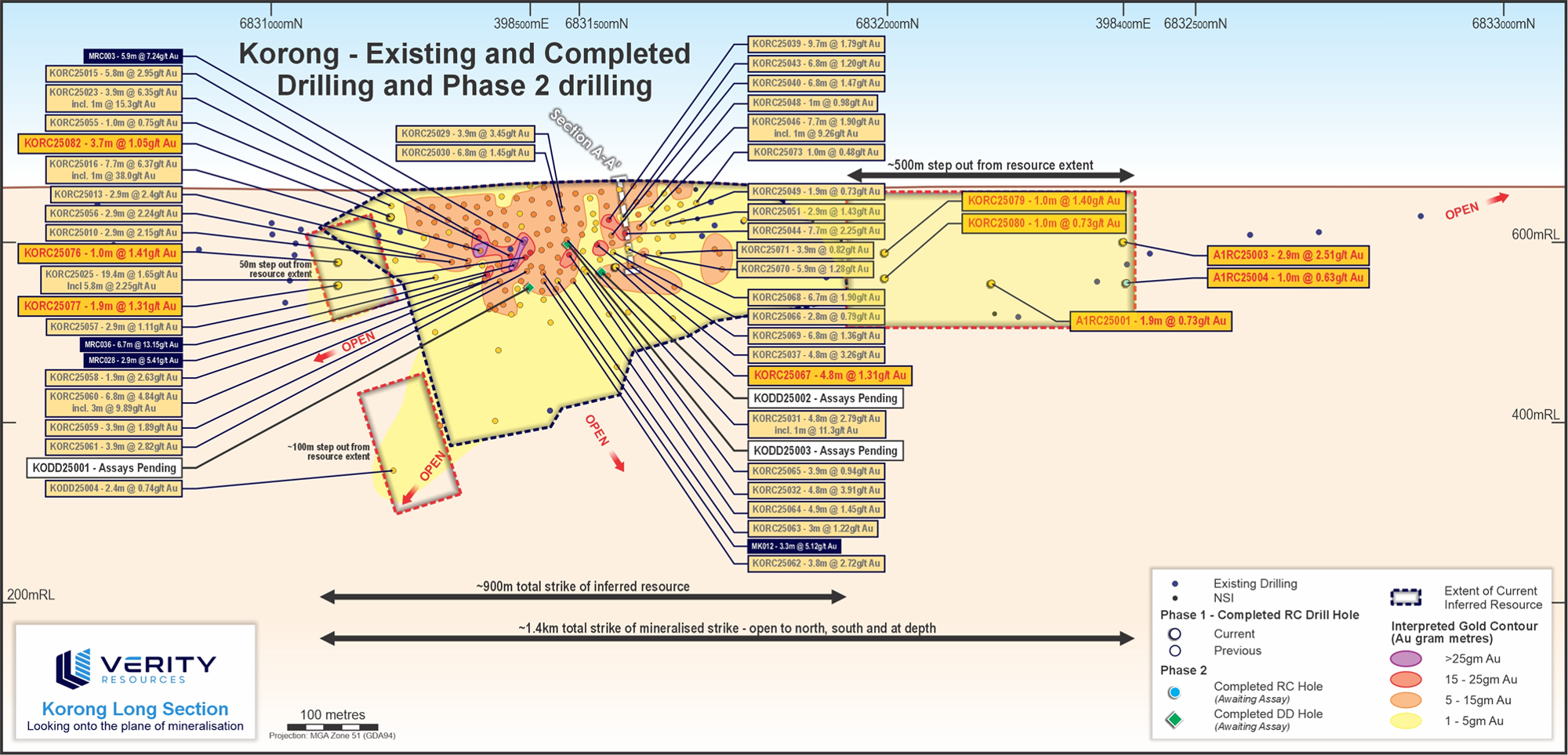
Task: Click the red 15 - 25gm Au swatch
Action: click(x=1406, y=680)
